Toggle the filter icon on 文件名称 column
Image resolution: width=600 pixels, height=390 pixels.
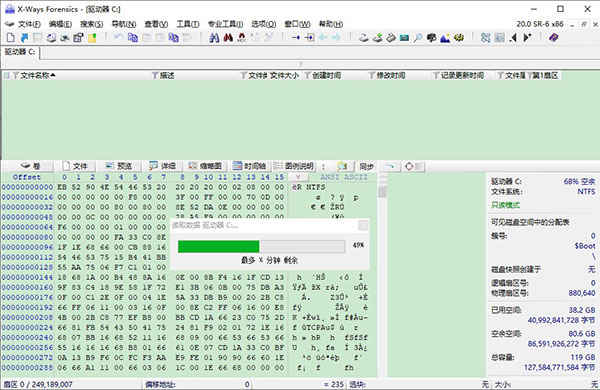pos(16,75)
